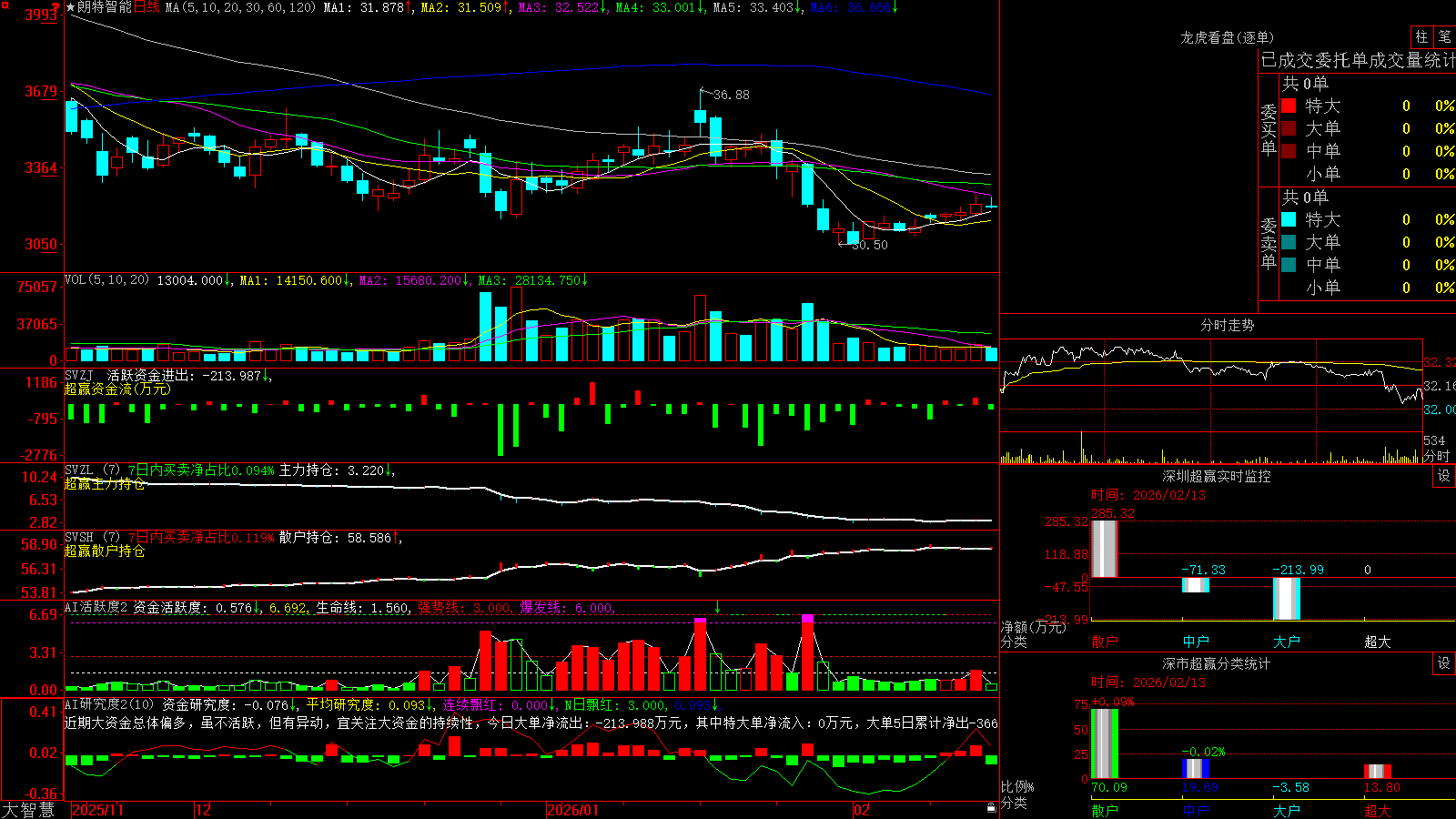Screen dimensions: 1456x819
Task: Click the 委买单 section label
Action: pyautogui.click(x=1269, y=129)
